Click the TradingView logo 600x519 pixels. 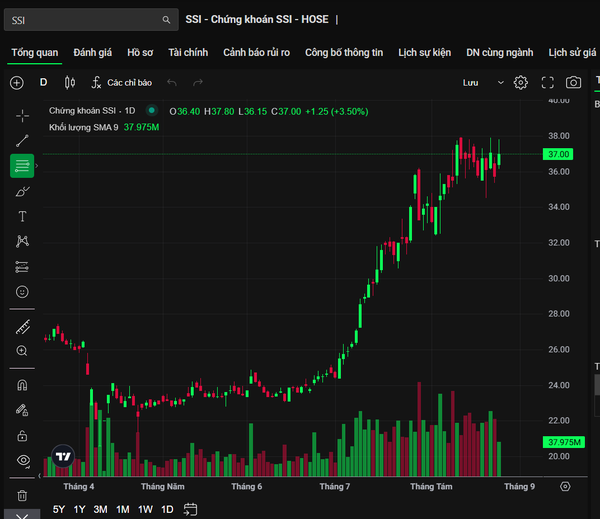63,456
